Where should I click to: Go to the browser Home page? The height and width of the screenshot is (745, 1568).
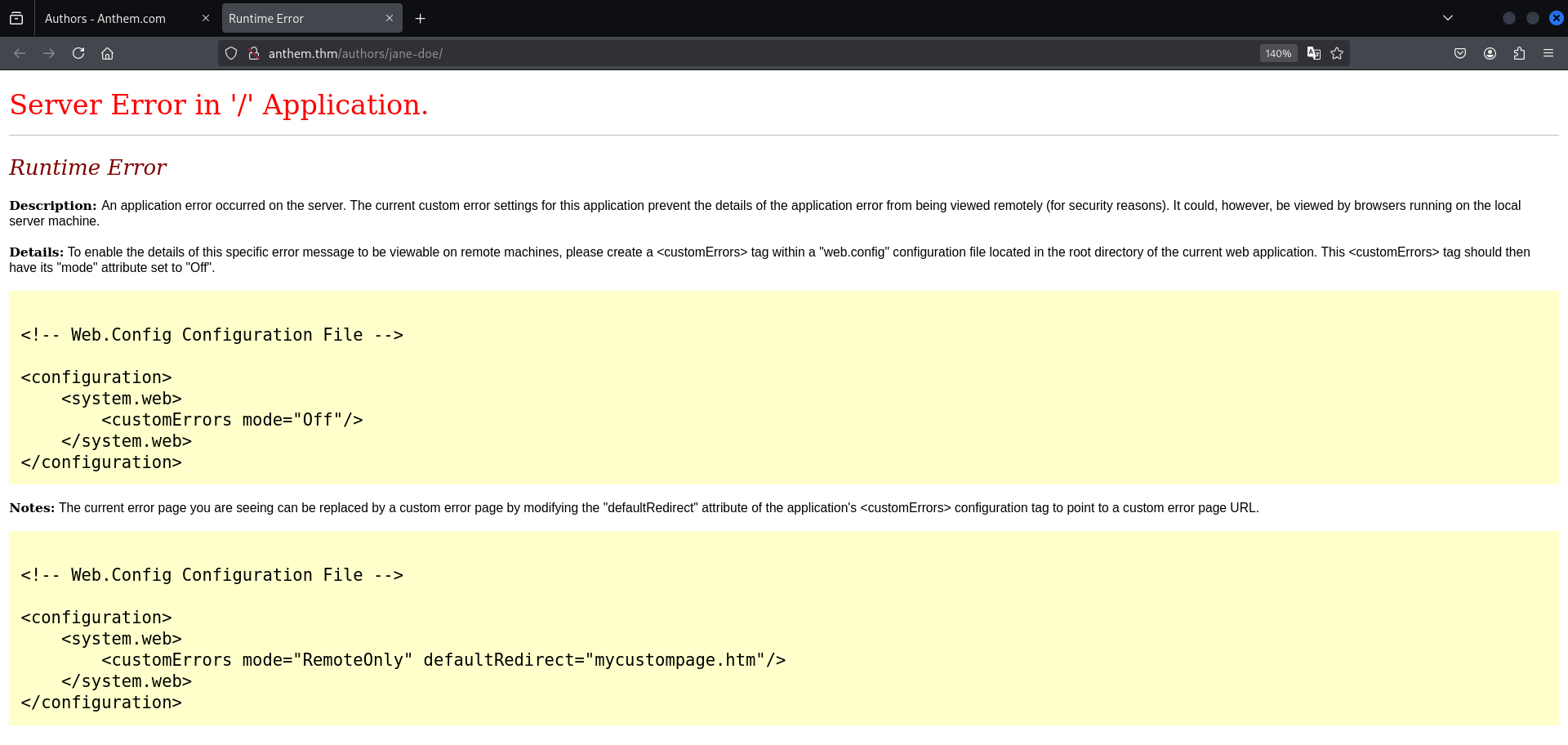coord(107,53)
